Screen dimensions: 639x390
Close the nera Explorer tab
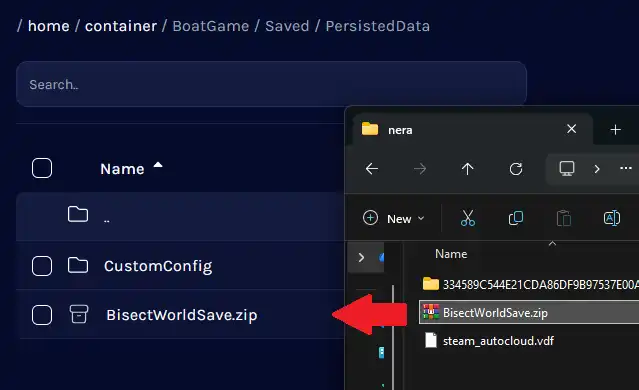pyautogui.click(x=571, y=129)
